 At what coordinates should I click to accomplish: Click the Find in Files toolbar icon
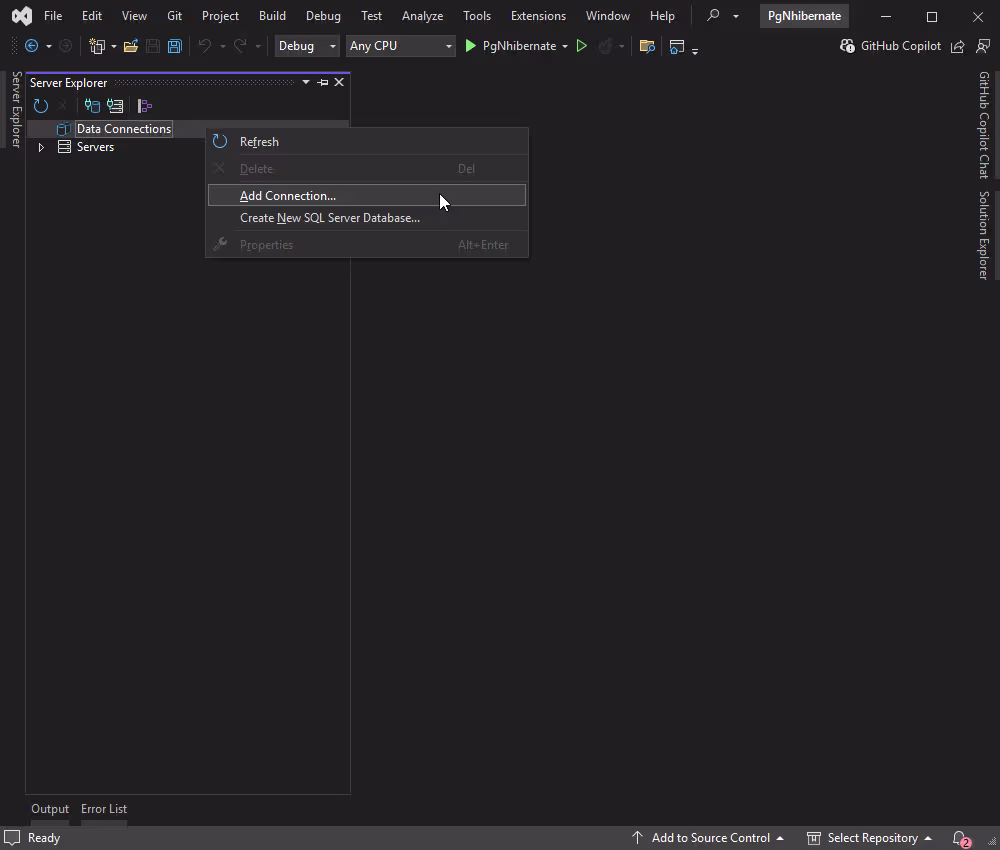pos(647,46)
